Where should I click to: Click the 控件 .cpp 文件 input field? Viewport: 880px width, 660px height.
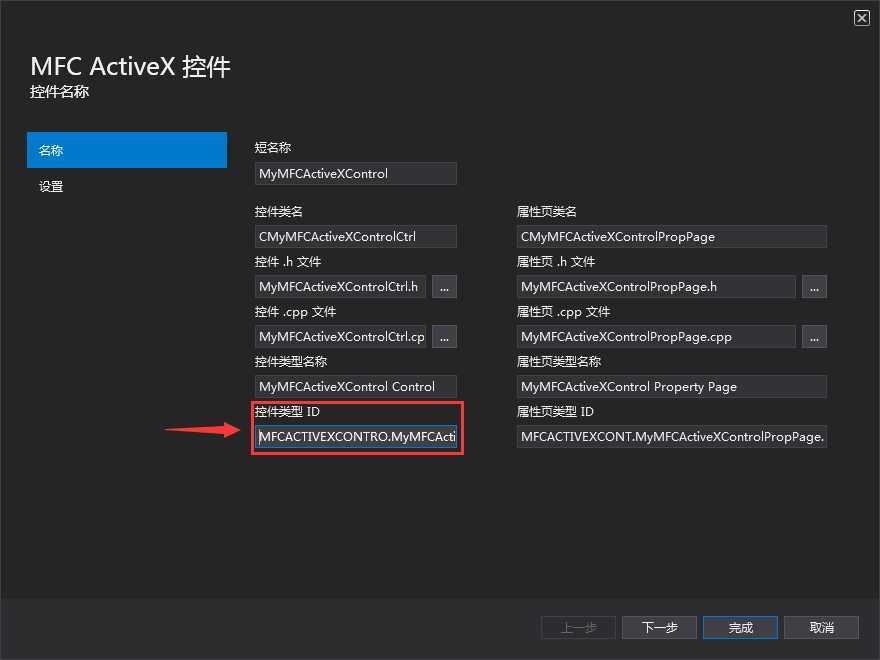pyautogui.click(x=341, y=336)
